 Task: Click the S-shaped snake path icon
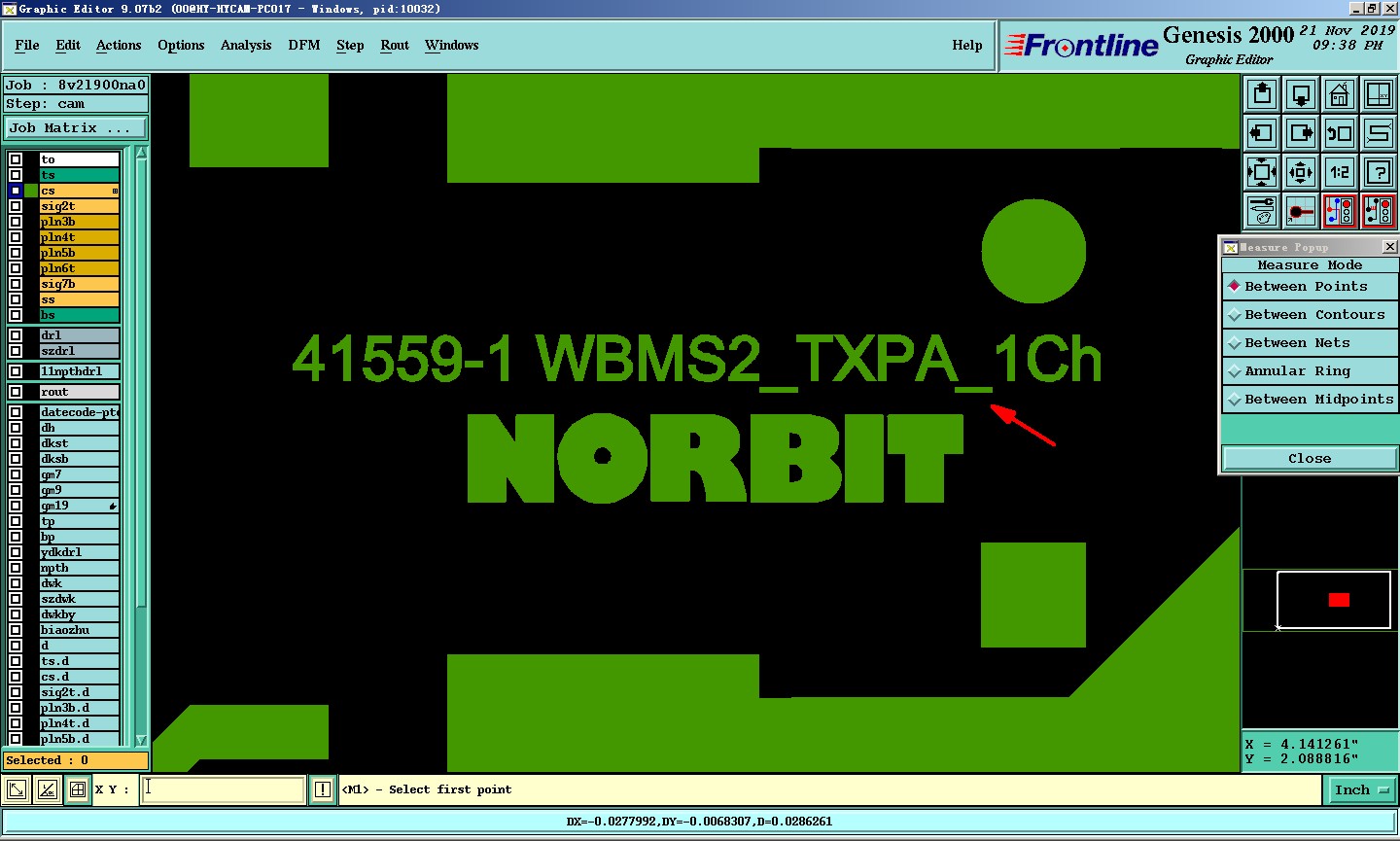click(x=1379, y=133)
